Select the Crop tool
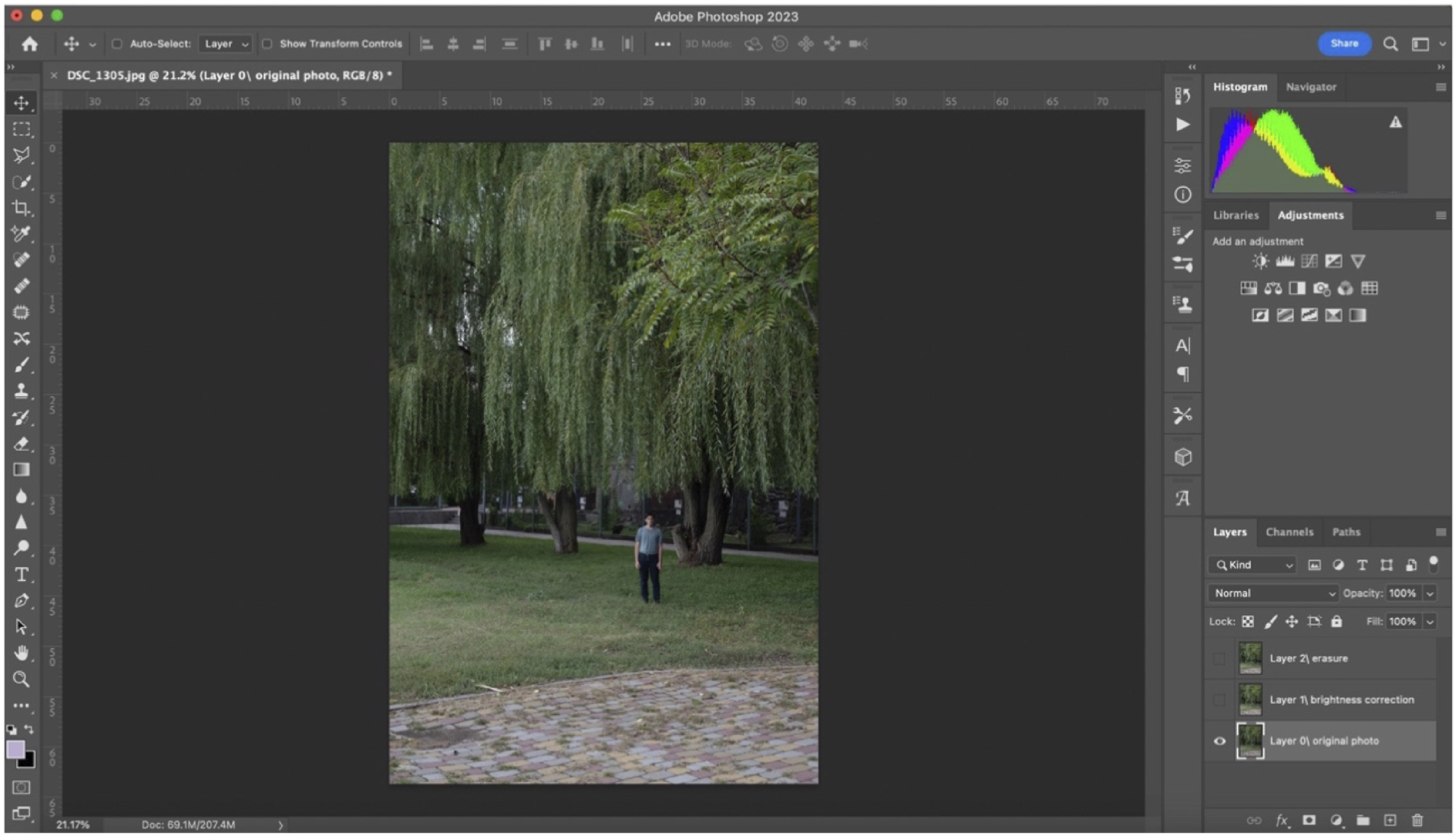The image size is (1456, 836). click(21, 208)
